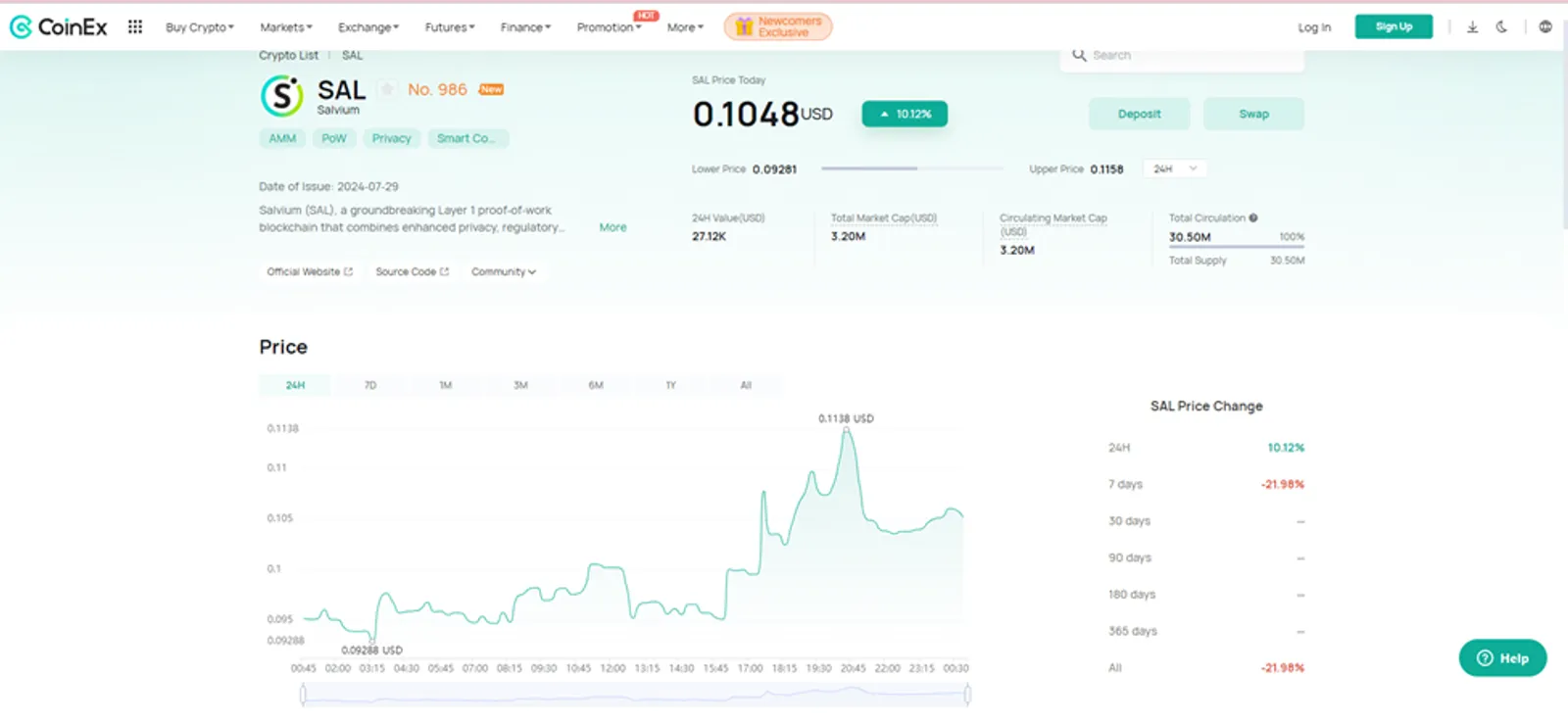This screenshot has width=1568, height=725.
Task: Click the 10.12% price change badge
Action: click(x=905, y=114)
